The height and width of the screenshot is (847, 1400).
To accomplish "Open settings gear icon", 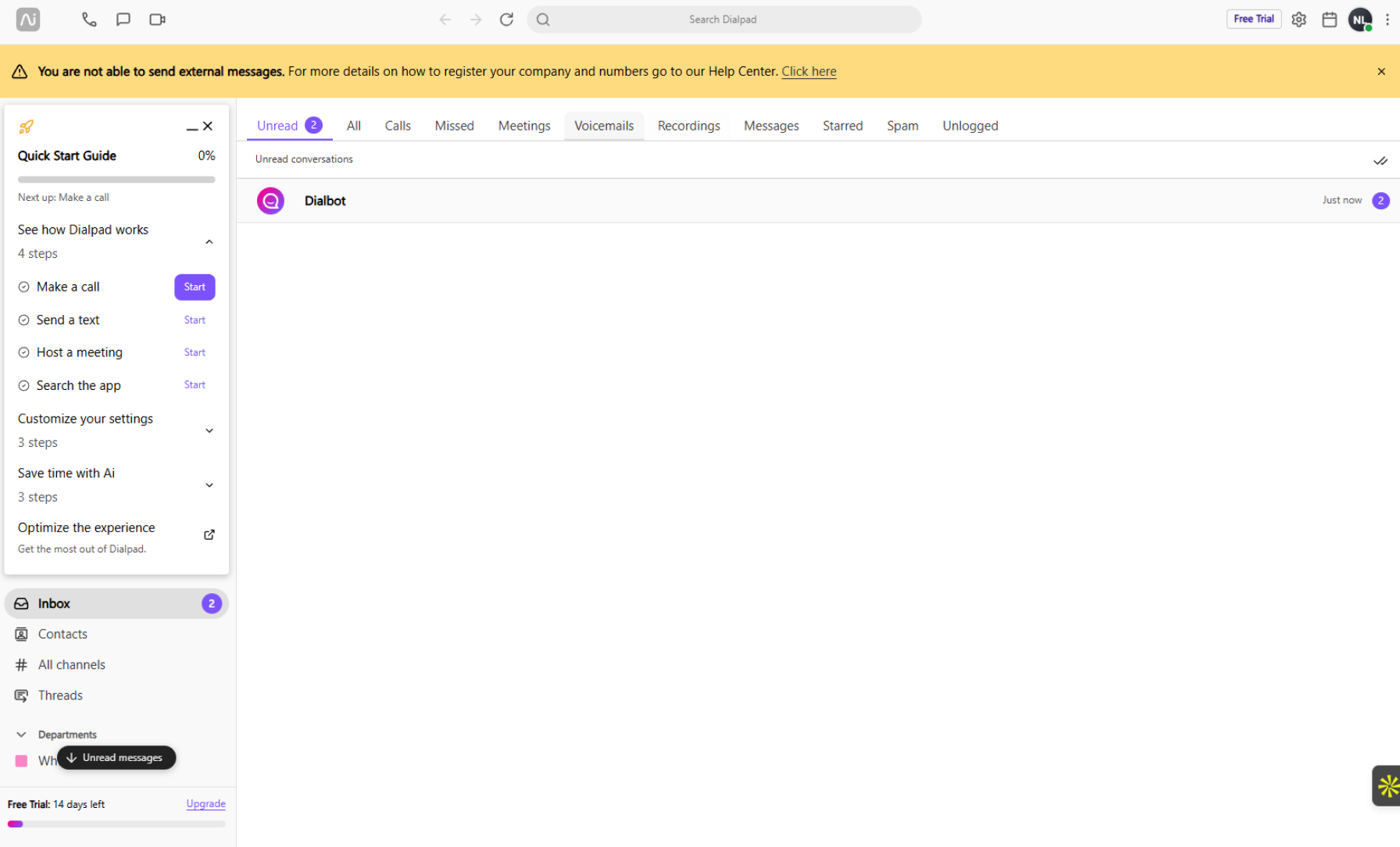I will click(1298, 20).
